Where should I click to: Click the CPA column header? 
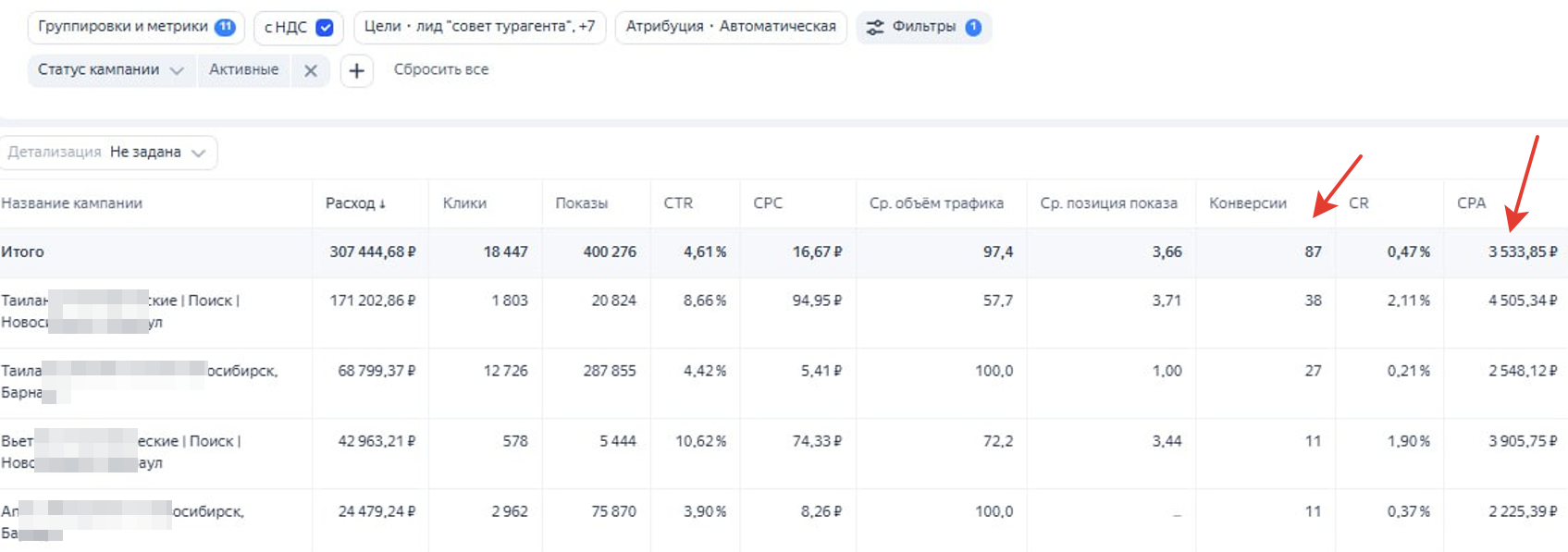click(x=1471, y=203)
